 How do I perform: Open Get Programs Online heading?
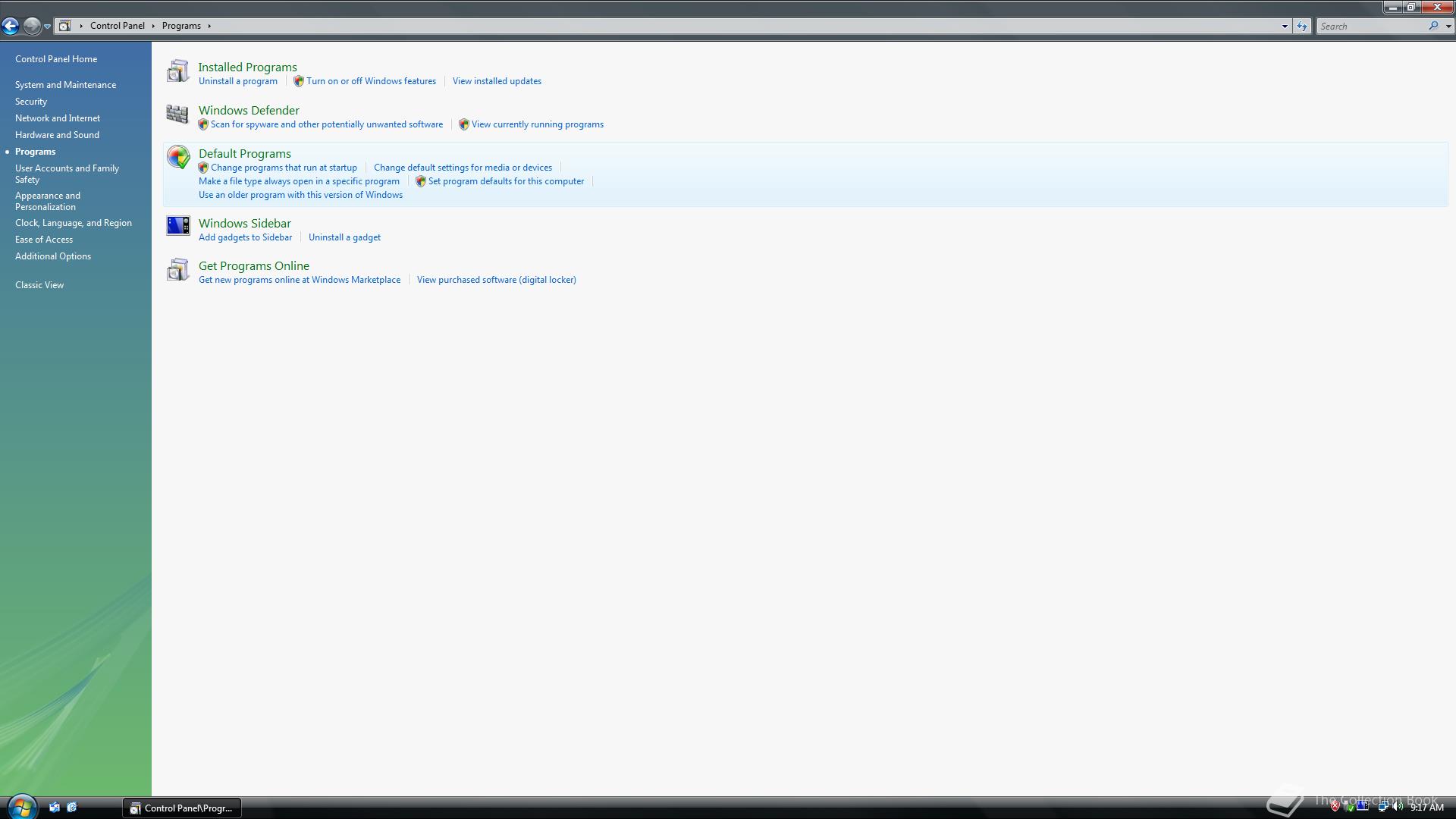254,266
